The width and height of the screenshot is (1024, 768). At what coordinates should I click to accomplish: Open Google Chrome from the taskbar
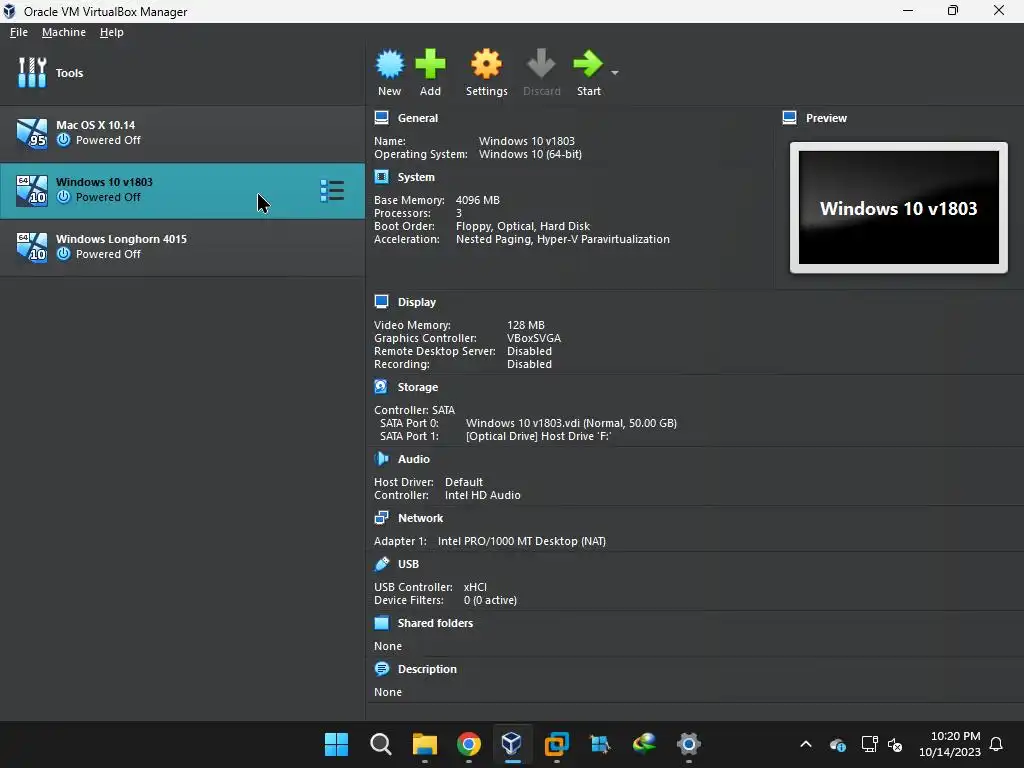click(469, 744)
